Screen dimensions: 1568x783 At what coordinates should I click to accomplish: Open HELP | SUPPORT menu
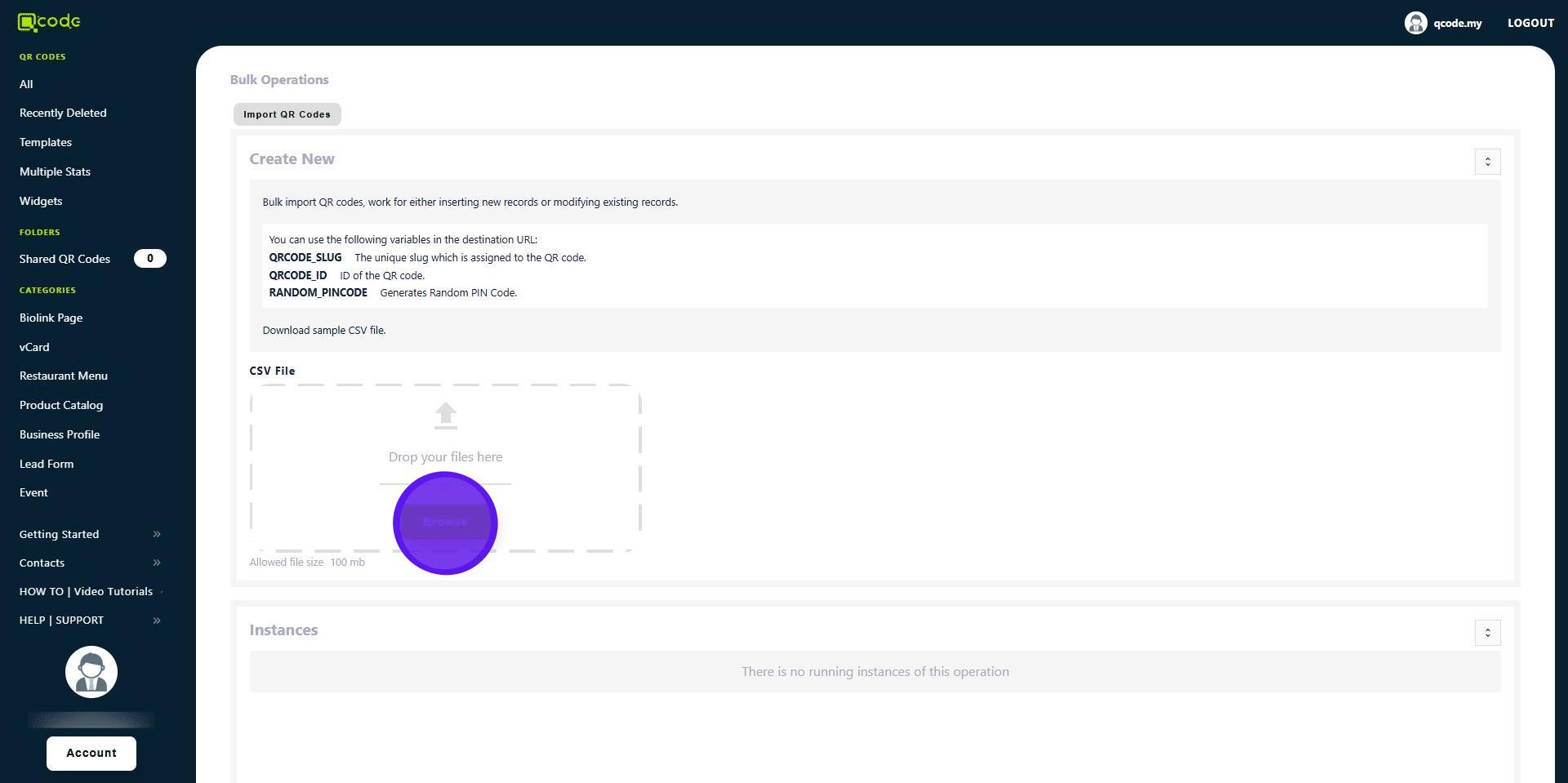coord(61,621)
